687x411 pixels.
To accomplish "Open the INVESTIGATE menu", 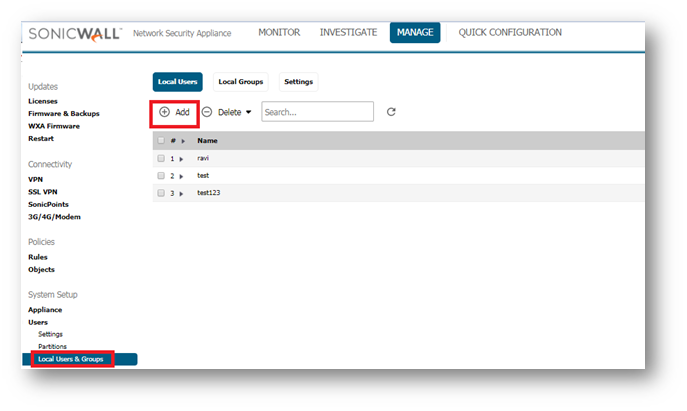I will pyautogui.click(x=348, y=33).
